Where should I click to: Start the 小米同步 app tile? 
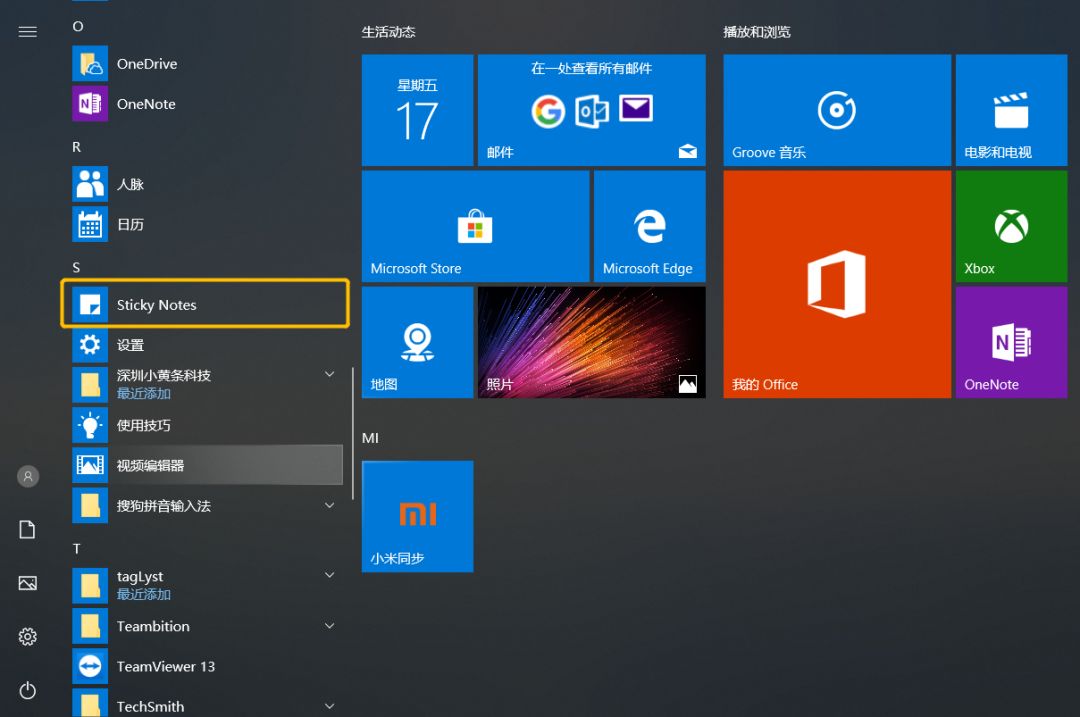point(417,516)
